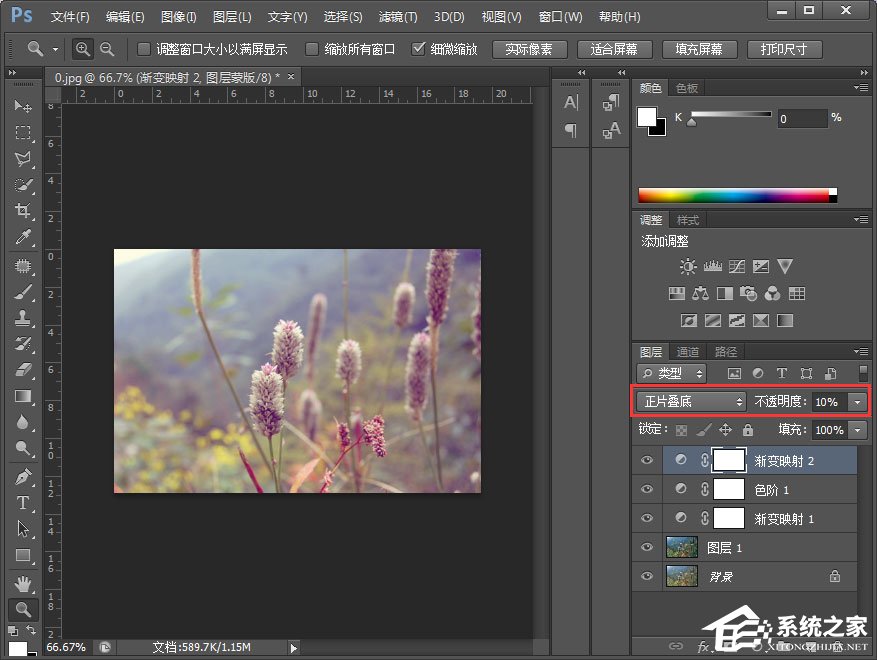The height and width of the screenshot is (660, 877).
Task: Open the Curves adjustment icon
Action: click(x=737, y=267)
